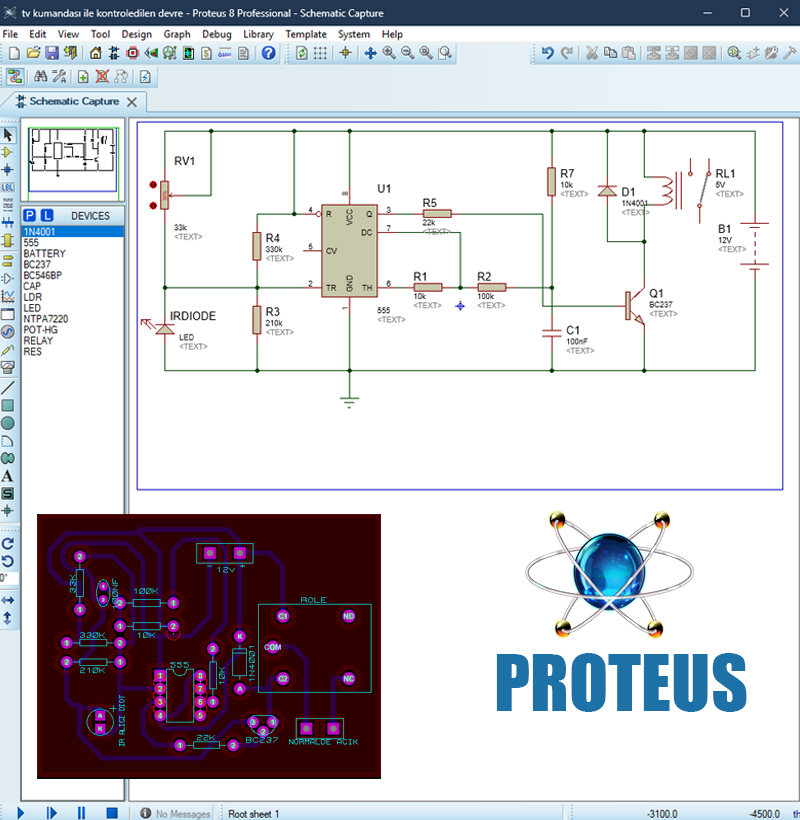Open the Library menu
This screenshot has width=800, height=820.
point(258,34)
